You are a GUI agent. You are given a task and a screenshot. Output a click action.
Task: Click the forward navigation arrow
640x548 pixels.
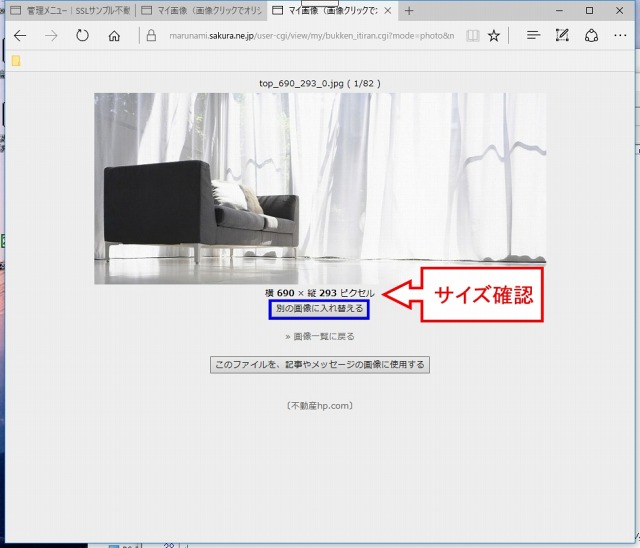[51, 36]
